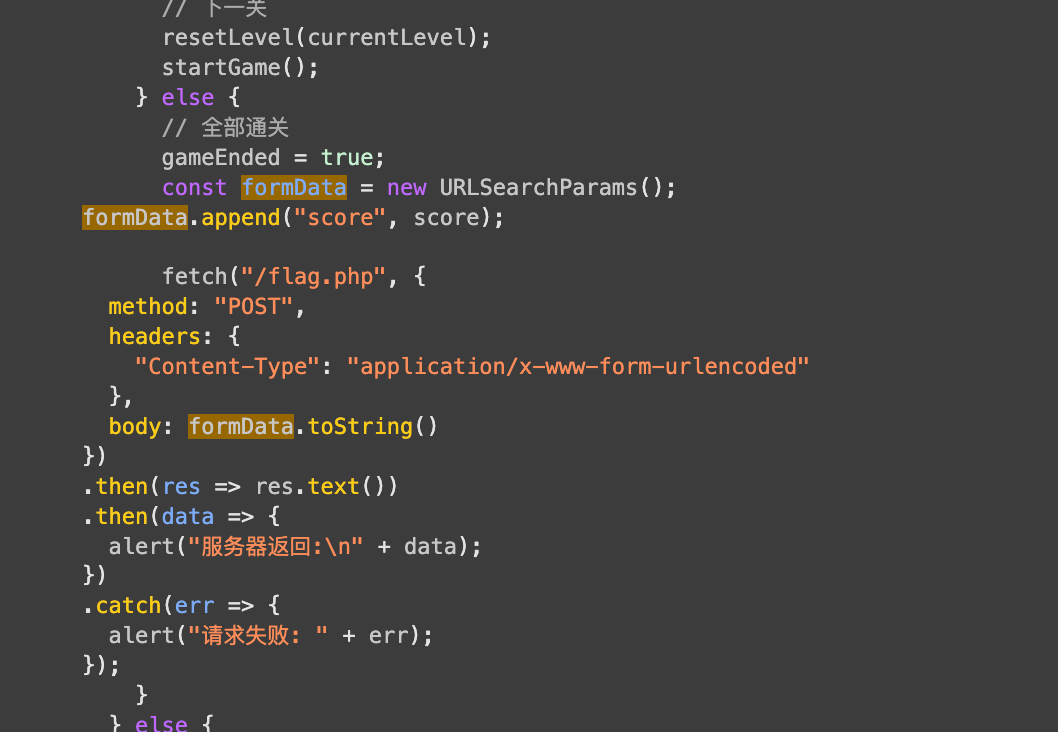Image resolution: width=1058 pixels, height=732 pixels.
Task: Click the catch method name
Action: (128, 605)
